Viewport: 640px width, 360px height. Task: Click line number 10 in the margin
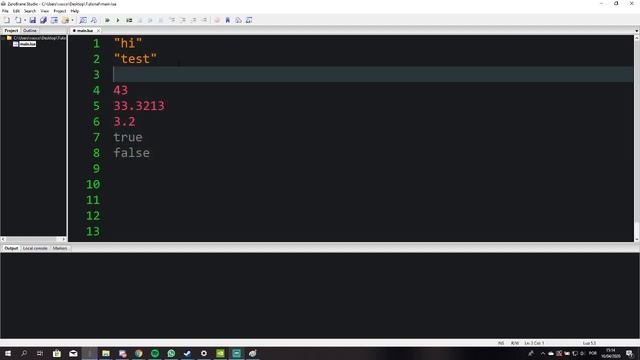[x=93, y=184]
